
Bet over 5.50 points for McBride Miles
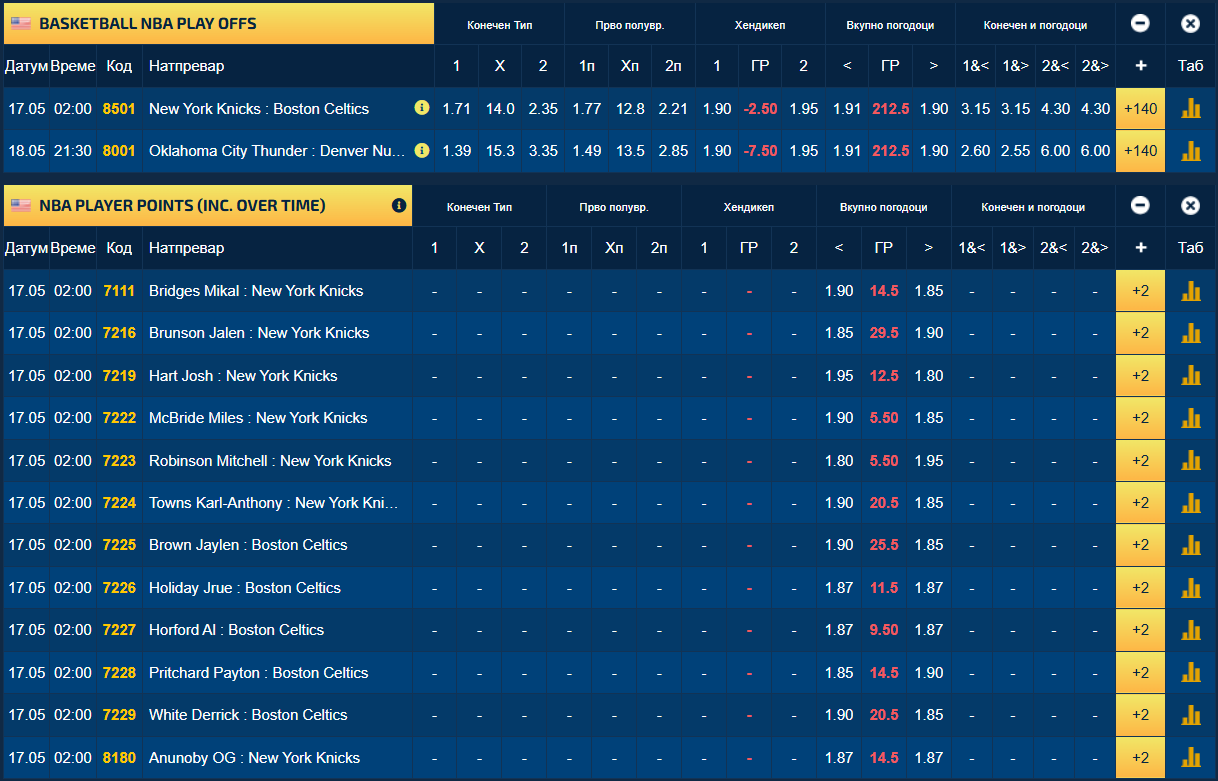[929, 418]
